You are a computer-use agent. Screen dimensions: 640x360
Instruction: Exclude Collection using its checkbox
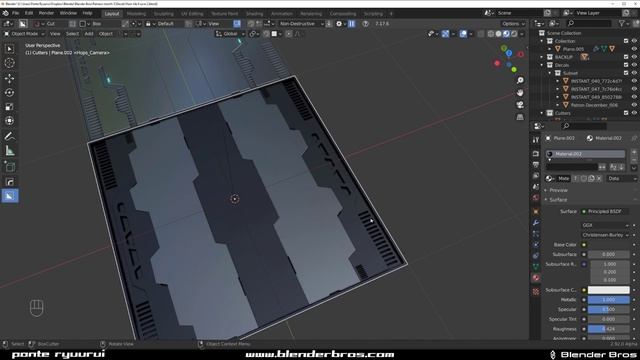tap(626, 41)
